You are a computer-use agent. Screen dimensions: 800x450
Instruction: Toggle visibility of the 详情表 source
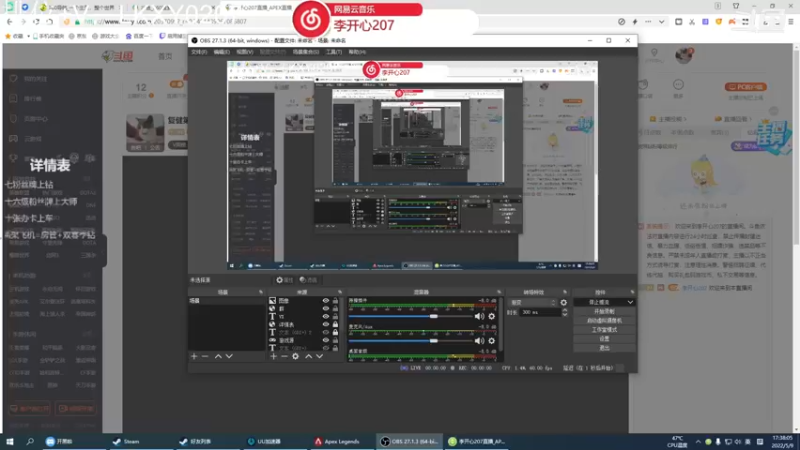coord(326,324)
